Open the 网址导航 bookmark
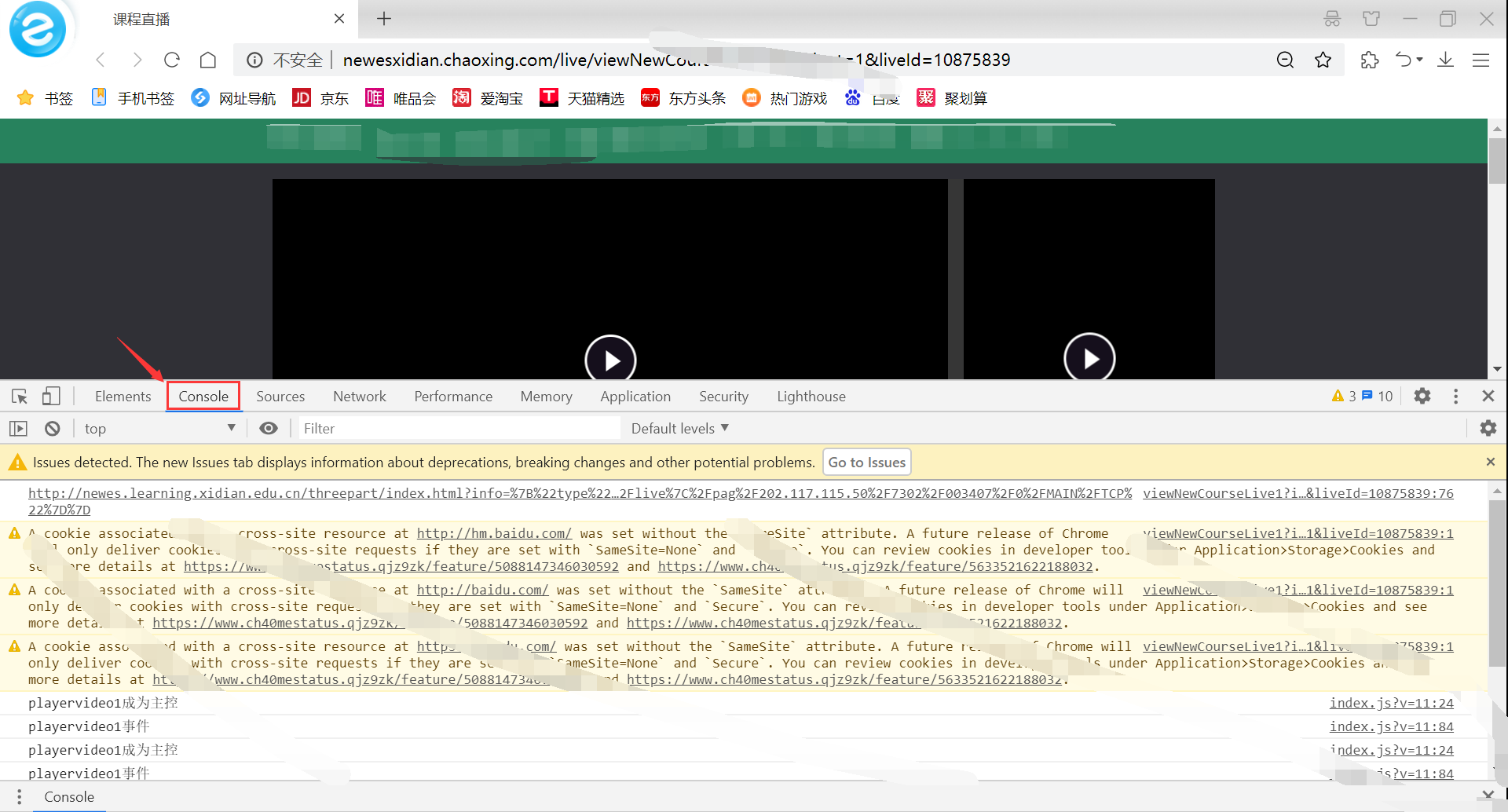1508x812 pixels. (234, 98)
